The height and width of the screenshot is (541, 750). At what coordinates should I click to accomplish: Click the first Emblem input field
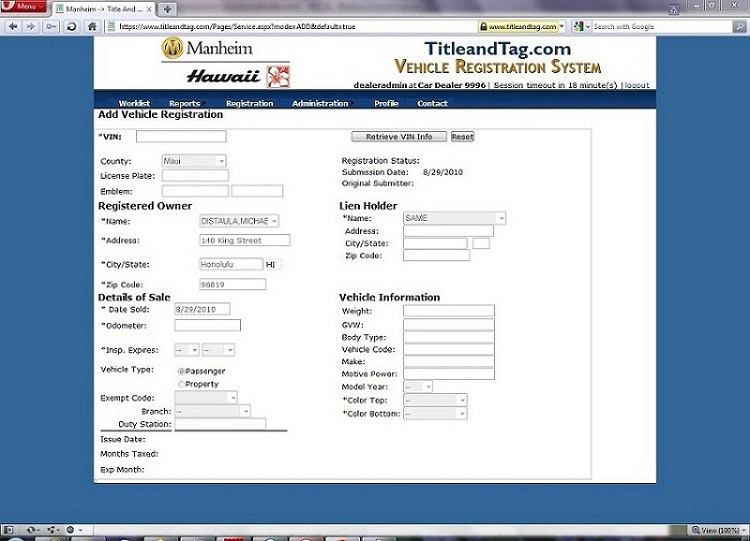tap(195, 191)
